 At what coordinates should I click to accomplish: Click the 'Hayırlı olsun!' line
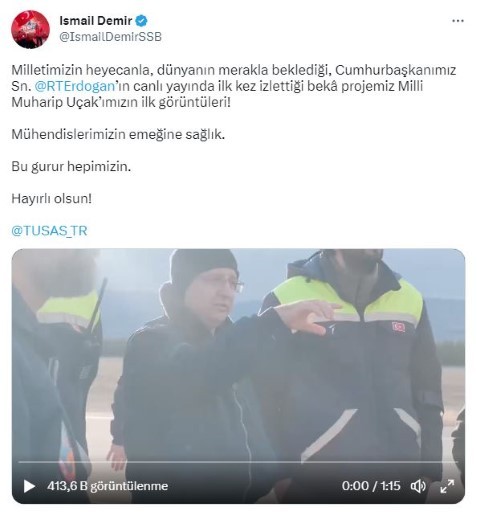pyautogui.click(x=51, y=199)
